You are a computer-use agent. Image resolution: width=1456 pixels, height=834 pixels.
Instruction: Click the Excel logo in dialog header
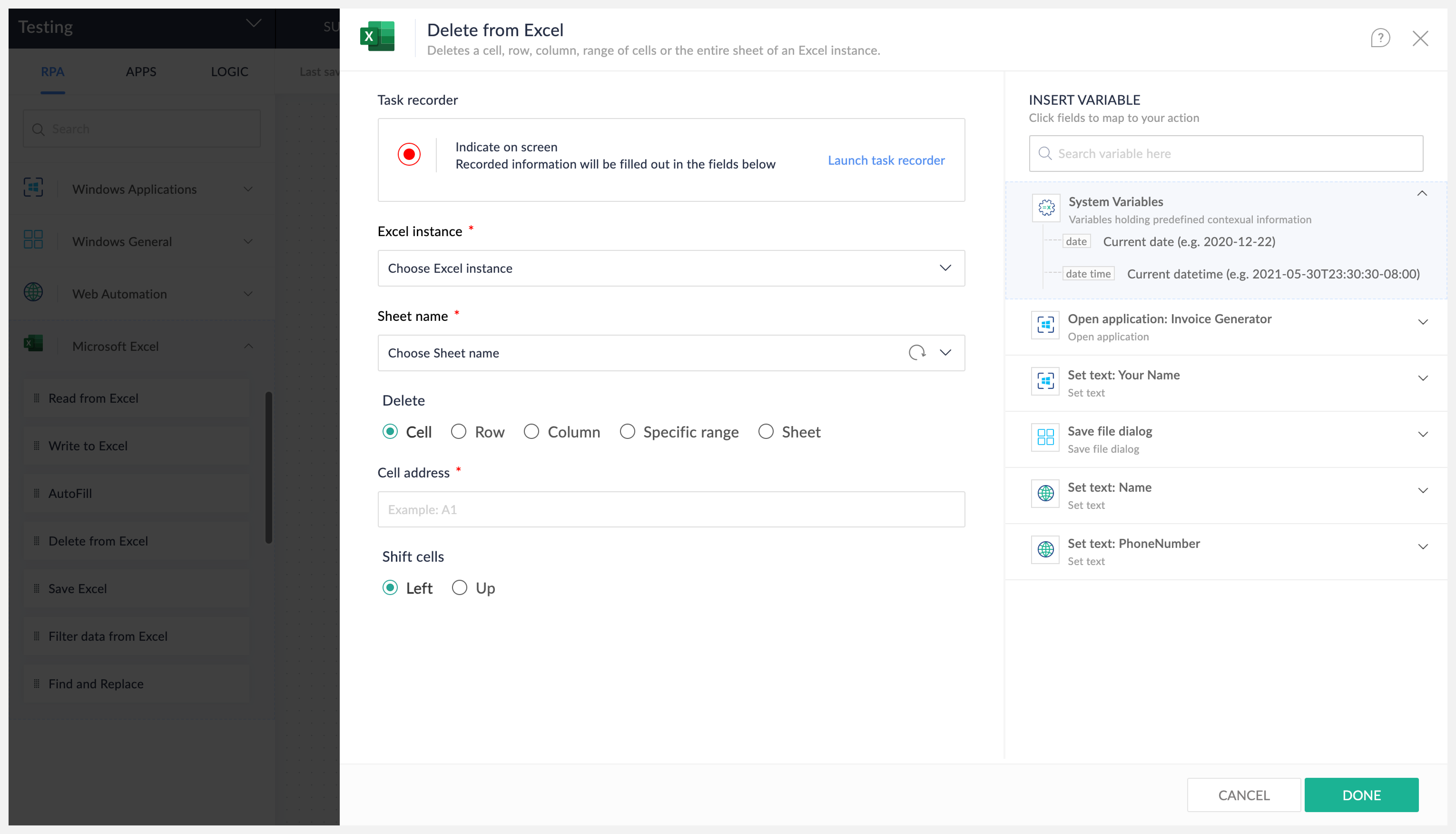(x=377, y=37)
